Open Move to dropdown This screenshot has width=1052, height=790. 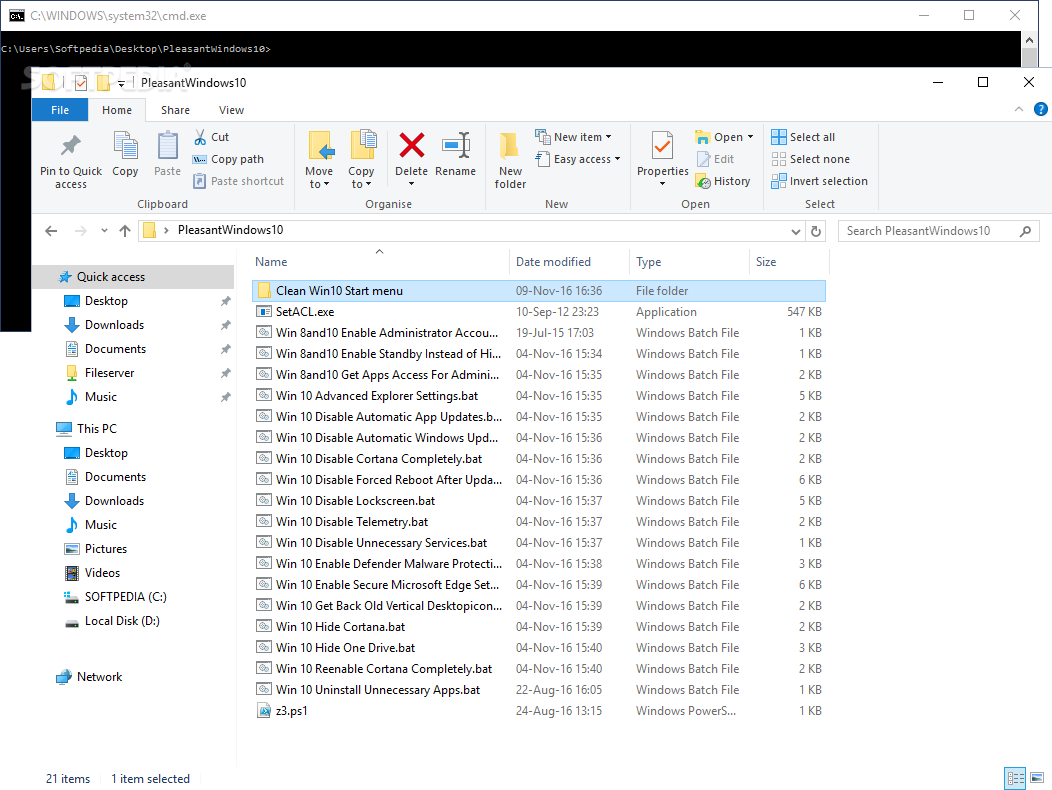point(319,177)
